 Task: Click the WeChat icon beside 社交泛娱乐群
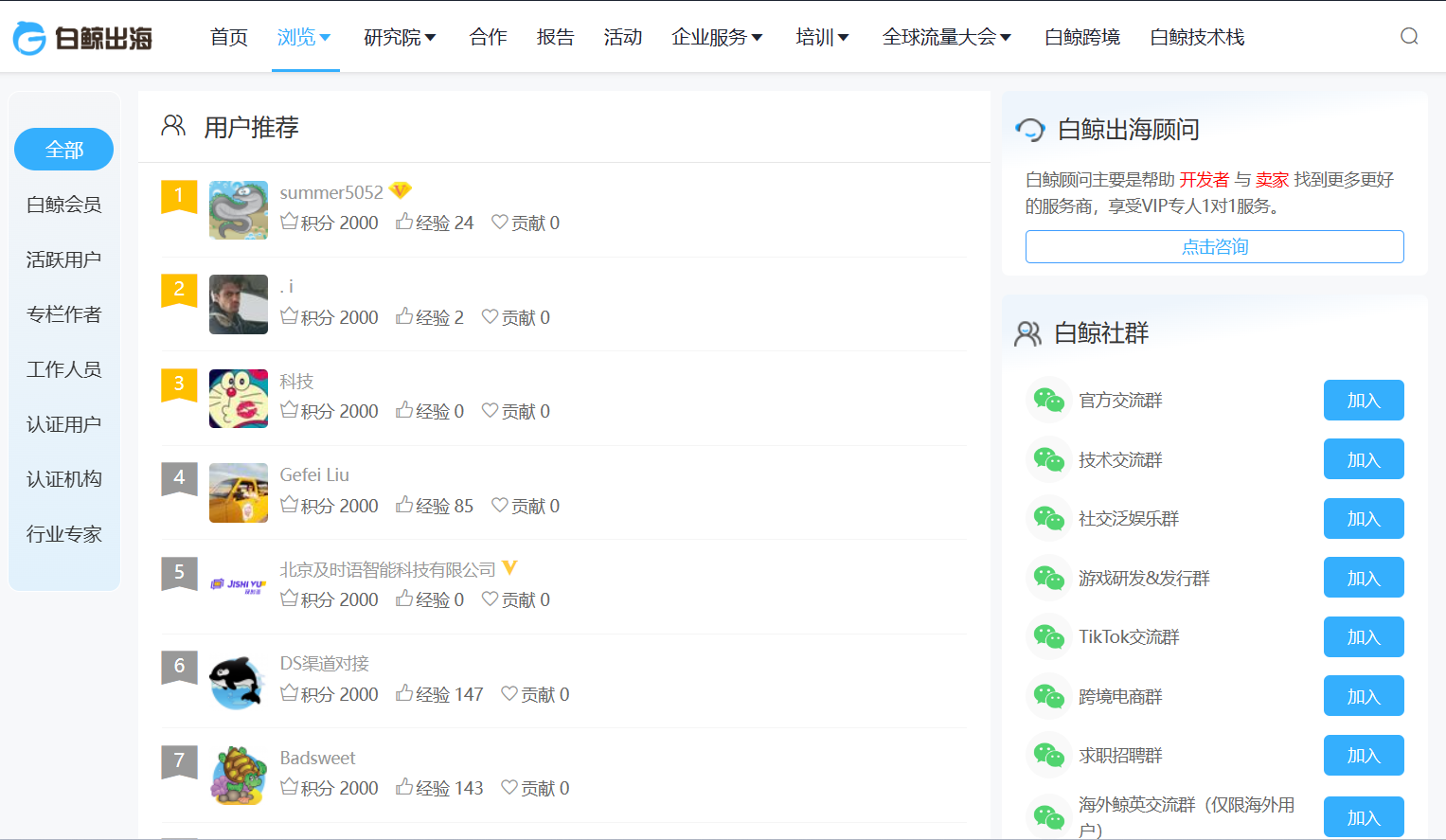(x=1048, y=518)
